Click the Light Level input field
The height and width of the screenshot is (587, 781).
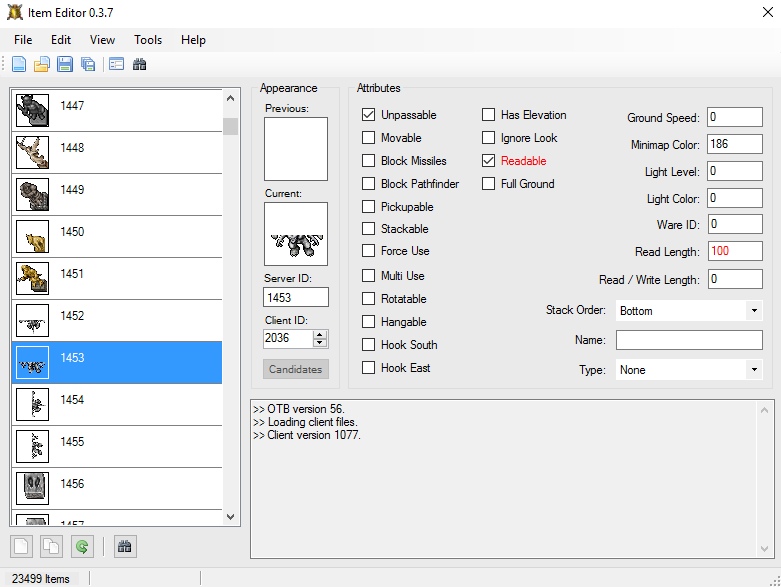pos(735,171)
